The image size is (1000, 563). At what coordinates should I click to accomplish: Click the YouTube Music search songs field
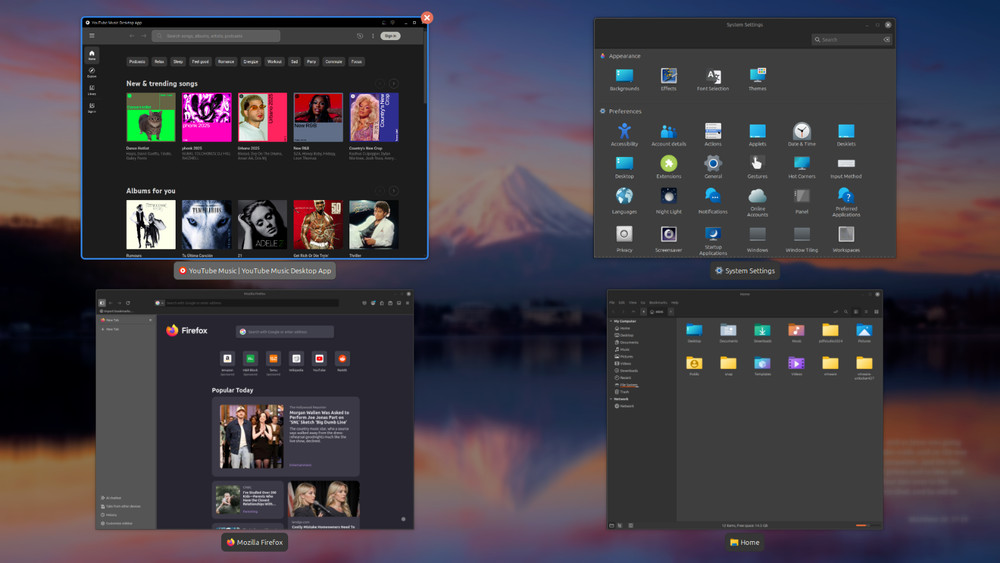coord(220,36)
